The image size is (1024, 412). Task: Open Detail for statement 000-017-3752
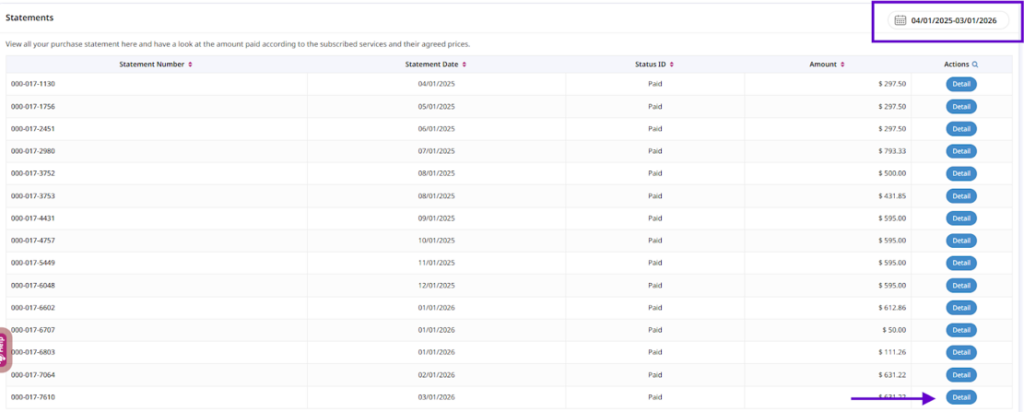click(x=961, y=173)
